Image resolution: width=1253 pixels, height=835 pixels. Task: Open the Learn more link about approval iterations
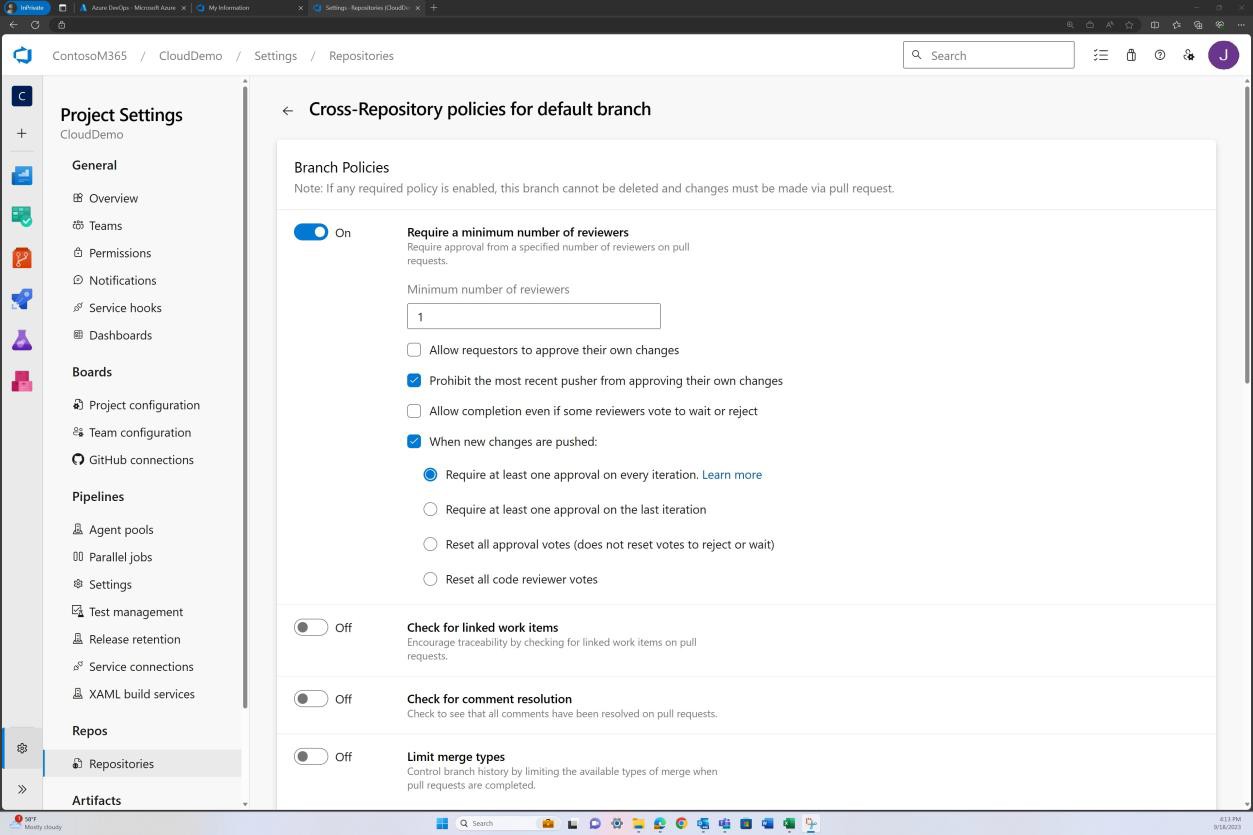point(731,474)
